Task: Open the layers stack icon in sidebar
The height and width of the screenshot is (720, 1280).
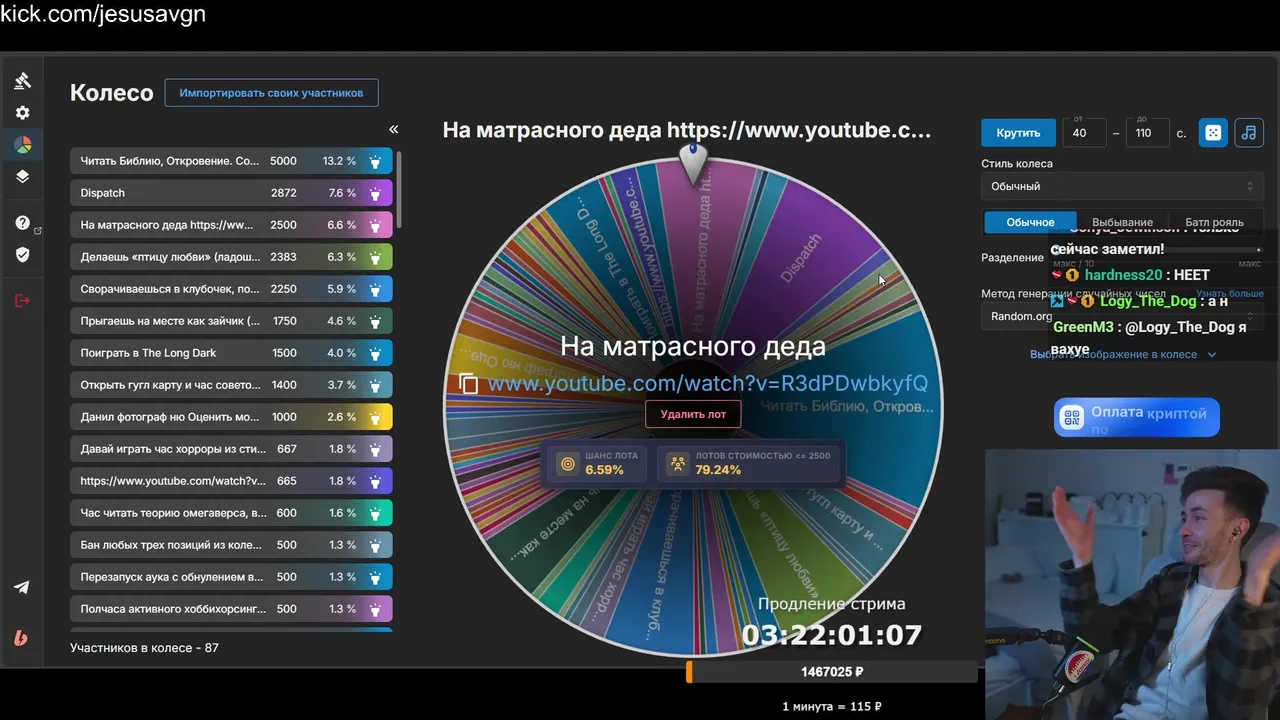Action: click(22, 177)
